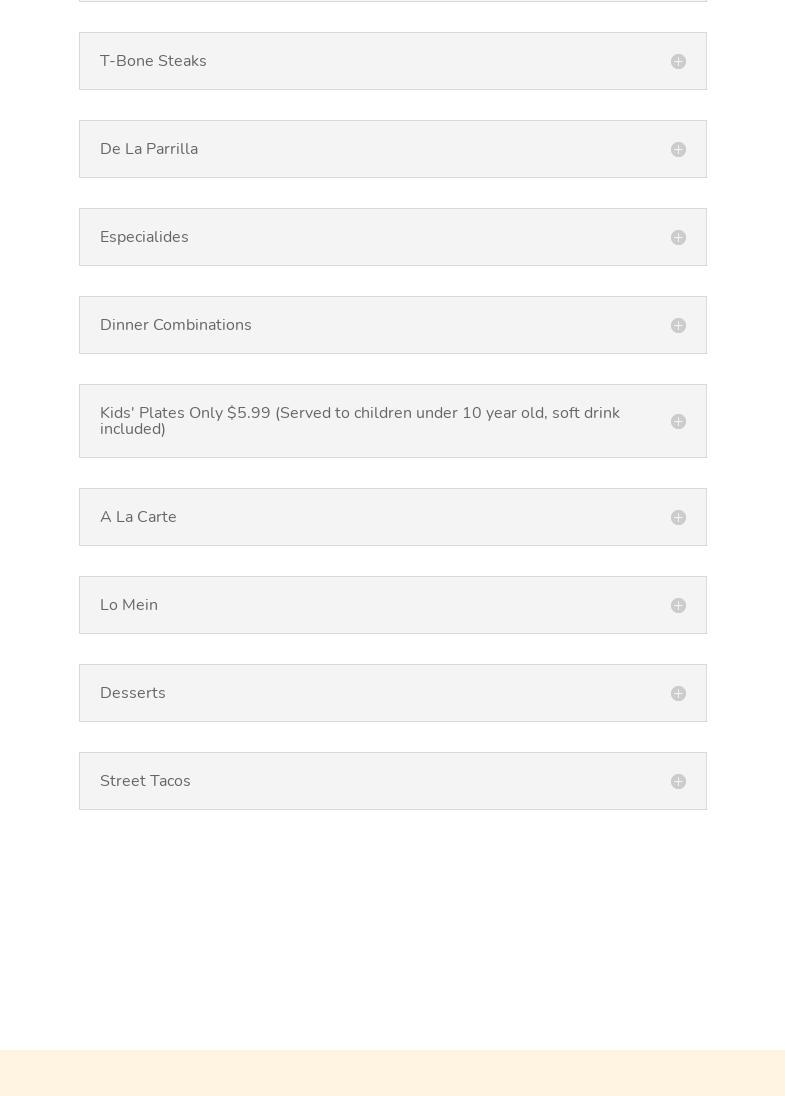Reveal the Desserts section by its title
Image resolution: width=785 pixels, height=1096 pixels.
pos(133,693)
